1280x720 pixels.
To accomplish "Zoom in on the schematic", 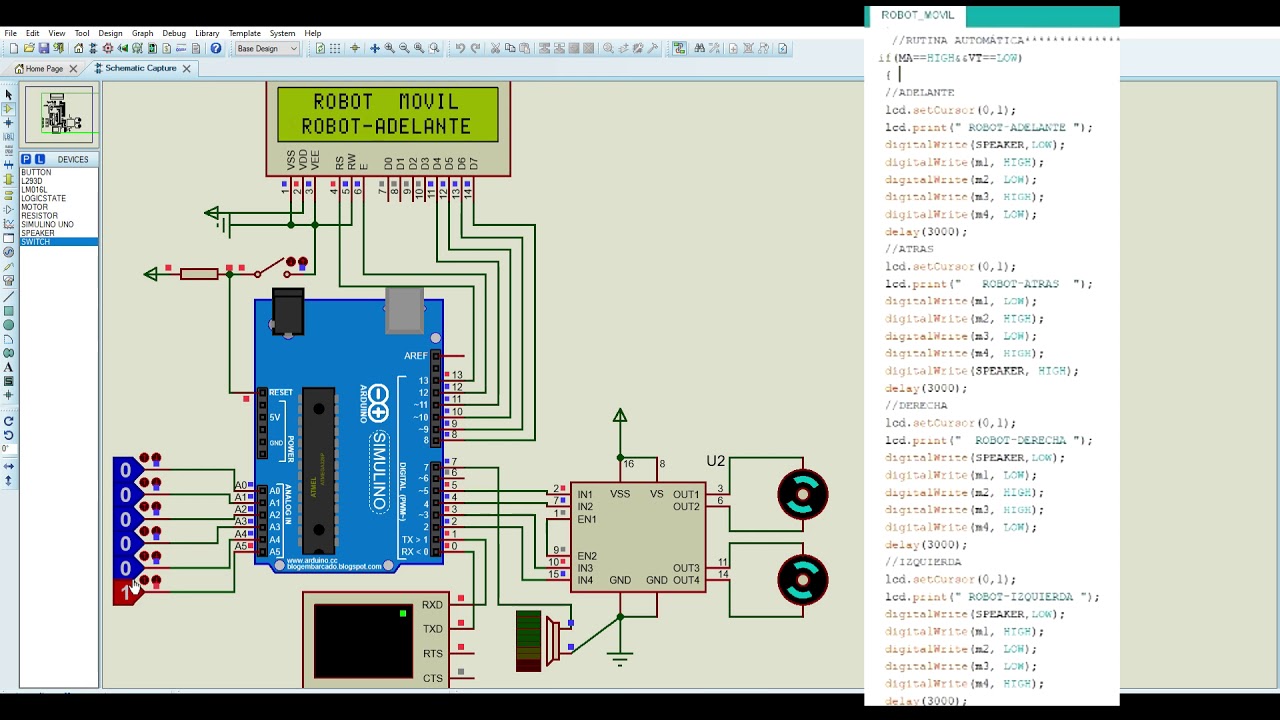I will 389,48.
